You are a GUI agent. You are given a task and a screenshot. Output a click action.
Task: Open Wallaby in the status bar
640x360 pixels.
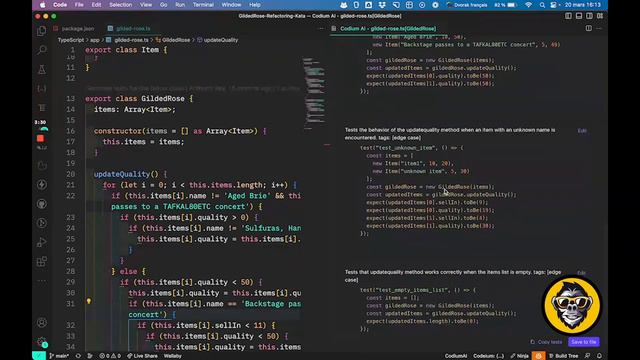[x=173, y=356]
